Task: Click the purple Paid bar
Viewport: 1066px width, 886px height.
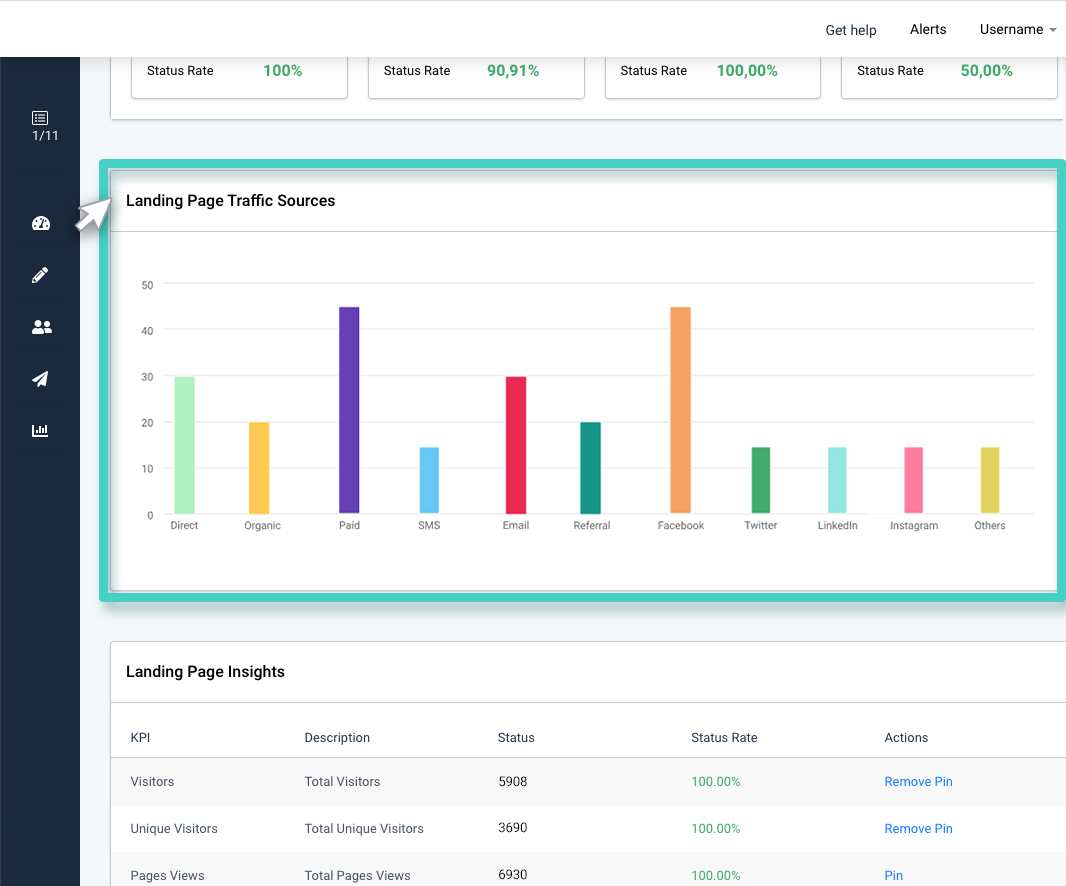Action: (349, 410)
